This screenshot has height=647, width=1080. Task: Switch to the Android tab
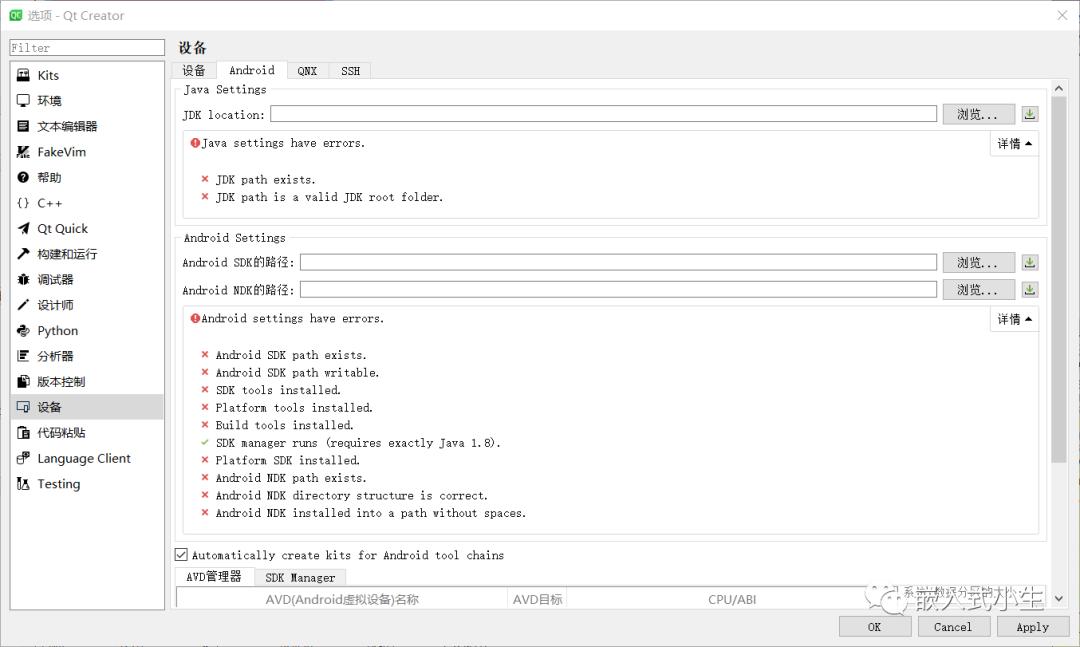251,70
